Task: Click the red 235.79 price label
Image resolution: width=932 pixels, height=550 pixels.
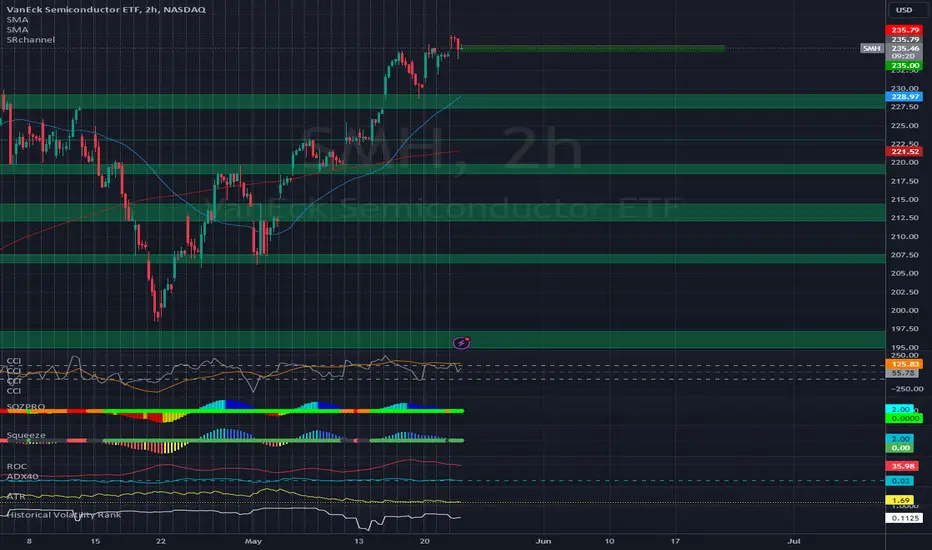Action: 905,30
